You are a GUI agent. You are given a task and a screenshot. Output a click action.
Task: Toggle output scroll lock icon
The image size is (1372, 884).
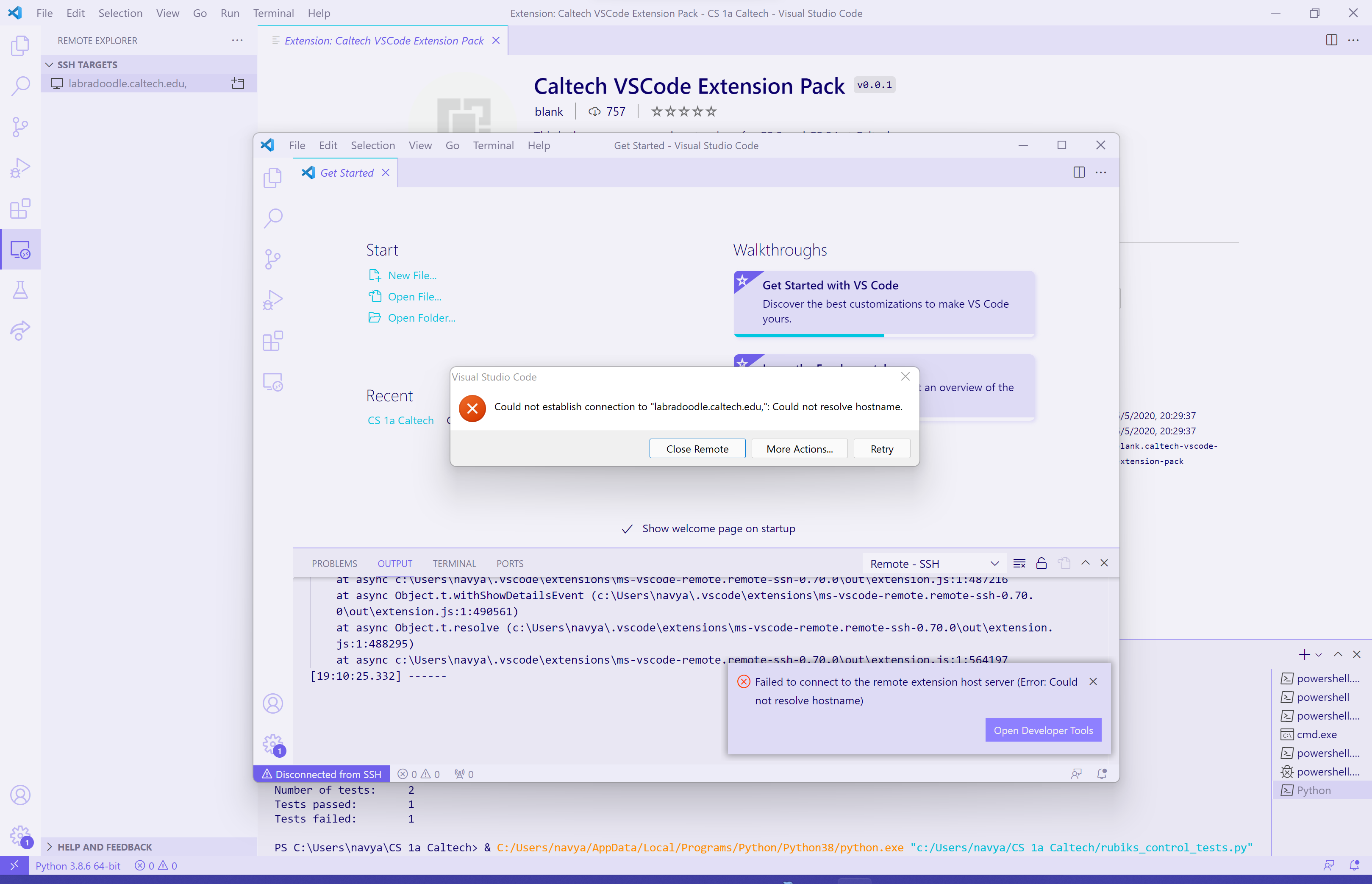point(1041,563)
